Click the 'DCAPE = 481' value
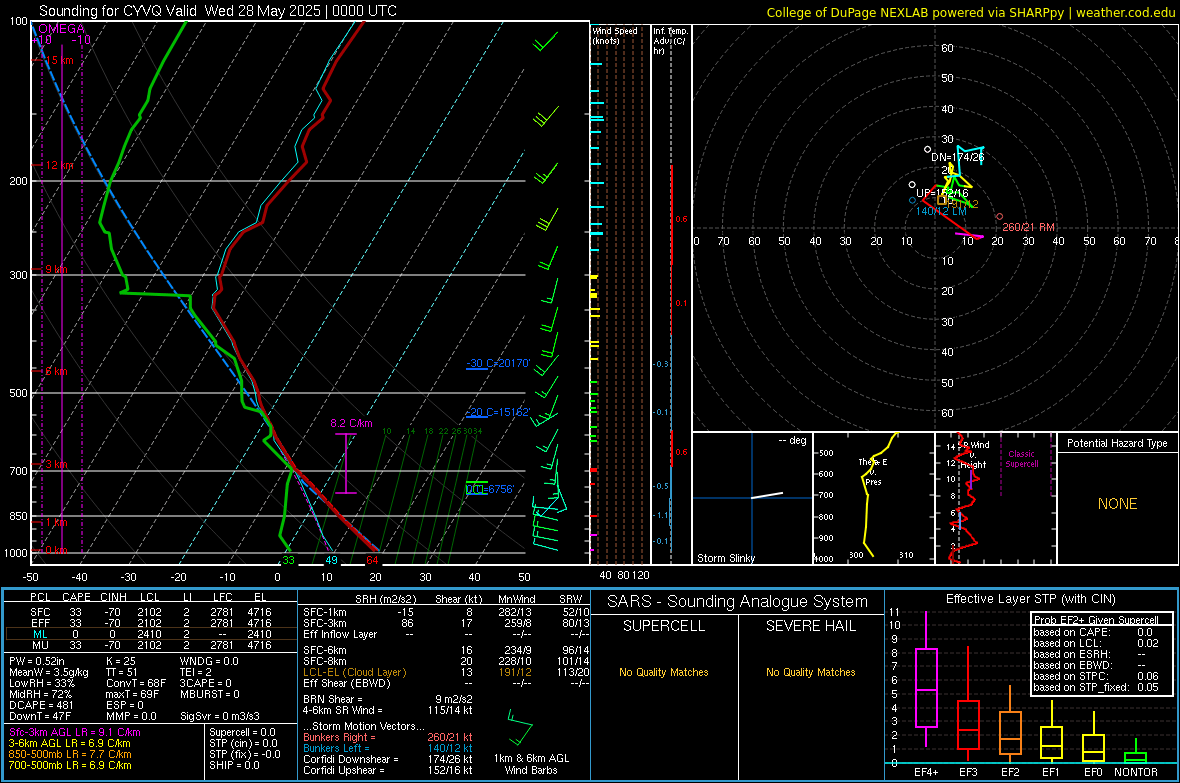1180x783 pixels. coord(41,705)
